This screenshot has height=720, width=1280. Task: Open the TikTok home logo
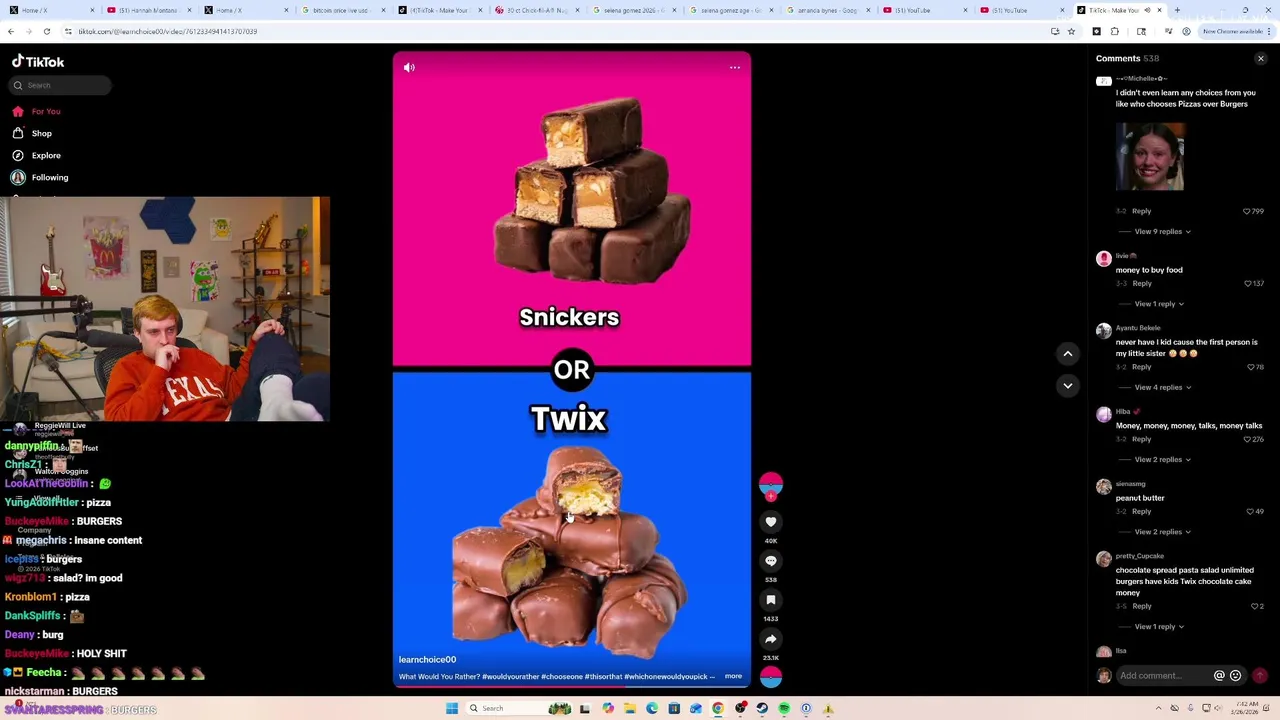point(38,62)
